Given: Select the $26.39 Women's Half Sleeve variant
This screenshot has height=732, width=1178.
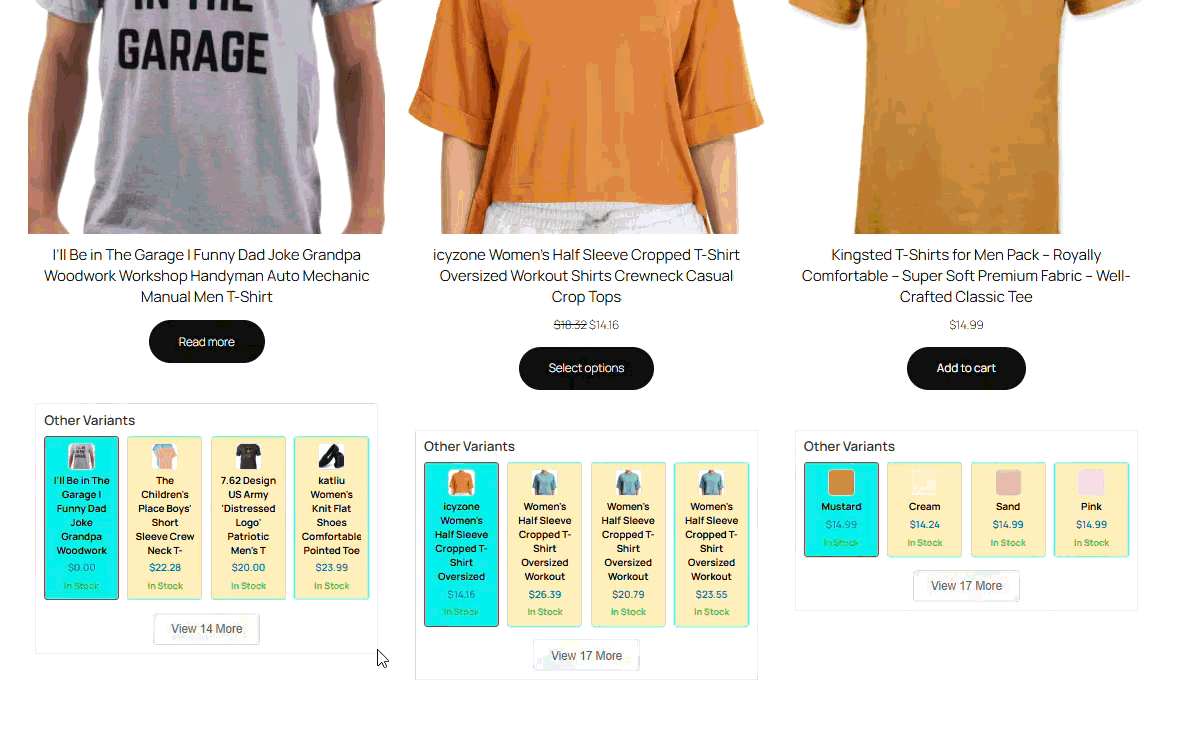Looking at the screenshot, I should (x=545, y=544).
